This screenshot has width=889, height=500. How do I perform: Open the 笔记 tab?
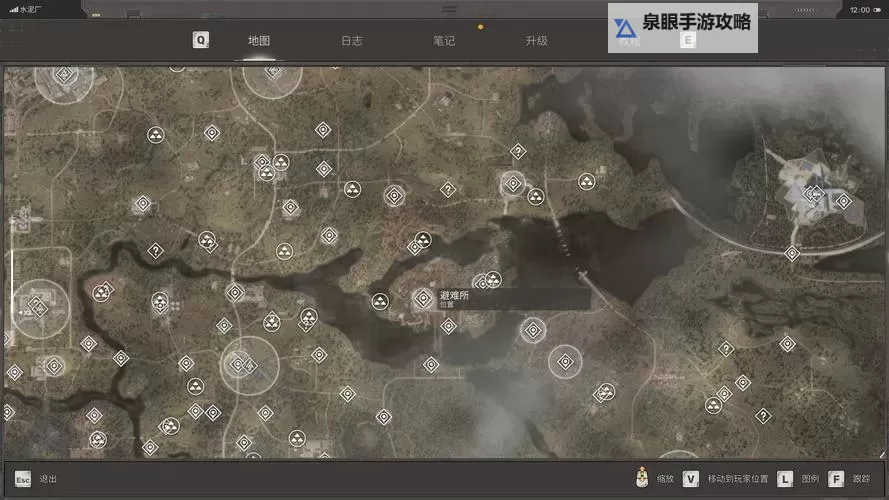pos(444,41)
